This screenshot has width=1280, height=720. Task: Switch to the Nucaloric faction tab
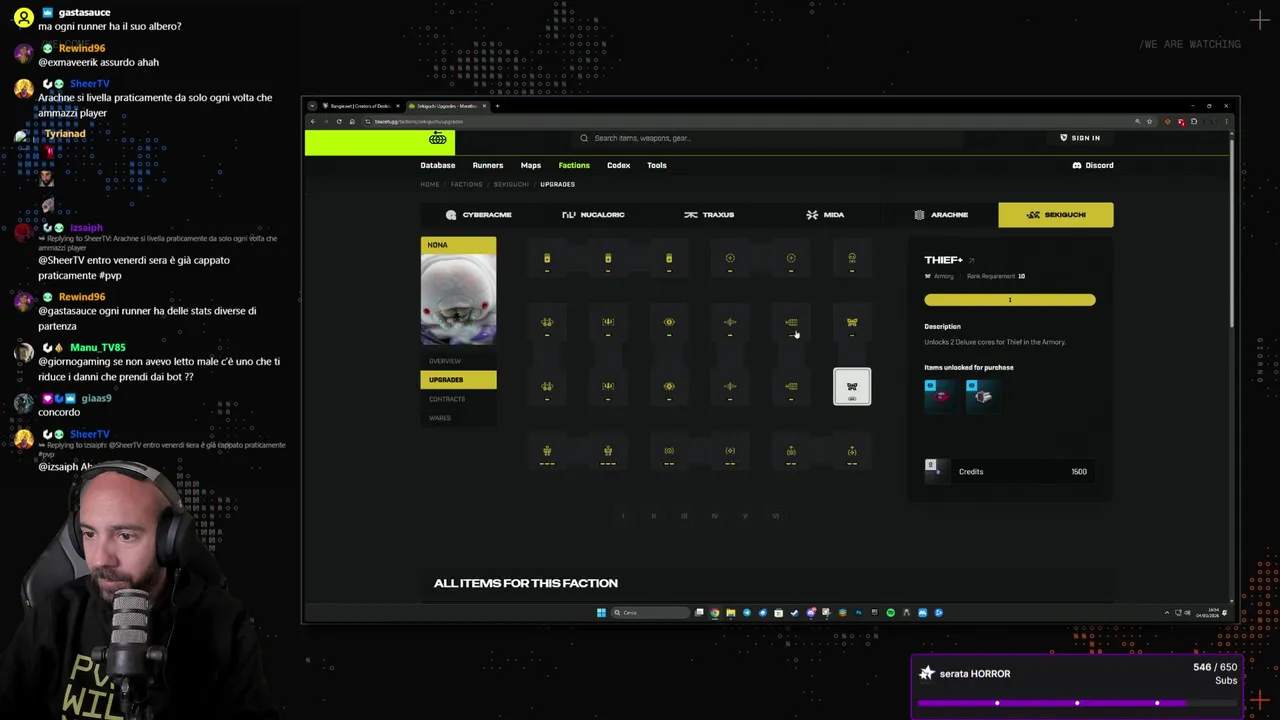click(x=594, y=215)
